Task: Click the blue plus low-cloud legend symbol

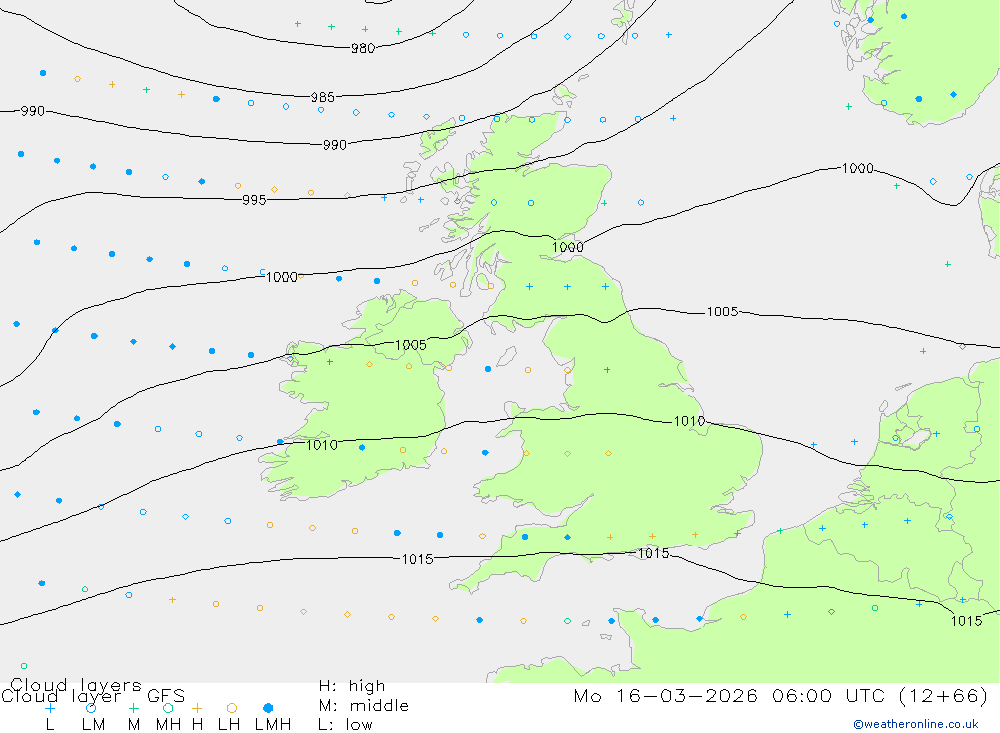Action: [x=50, y=708]
